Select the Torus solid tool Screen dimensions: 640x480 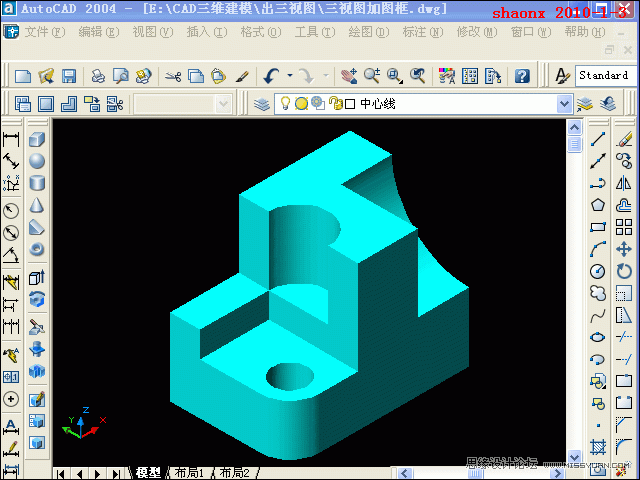[37, 249]
